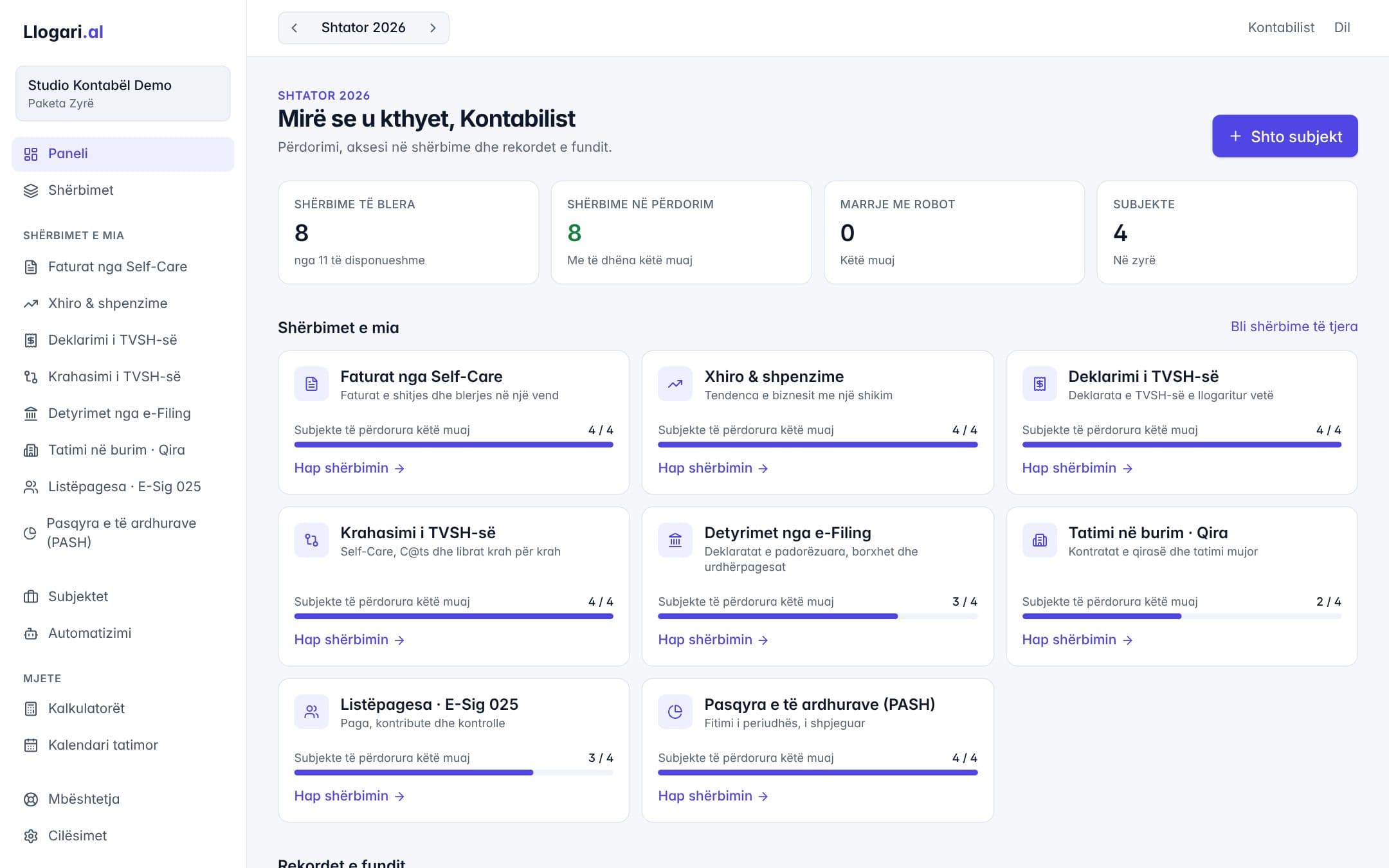The height and width of the screenshot is (868, 1389).
Task: Go to previous month with left chevron
Action: pyautogui.click(x=295, y=28)
